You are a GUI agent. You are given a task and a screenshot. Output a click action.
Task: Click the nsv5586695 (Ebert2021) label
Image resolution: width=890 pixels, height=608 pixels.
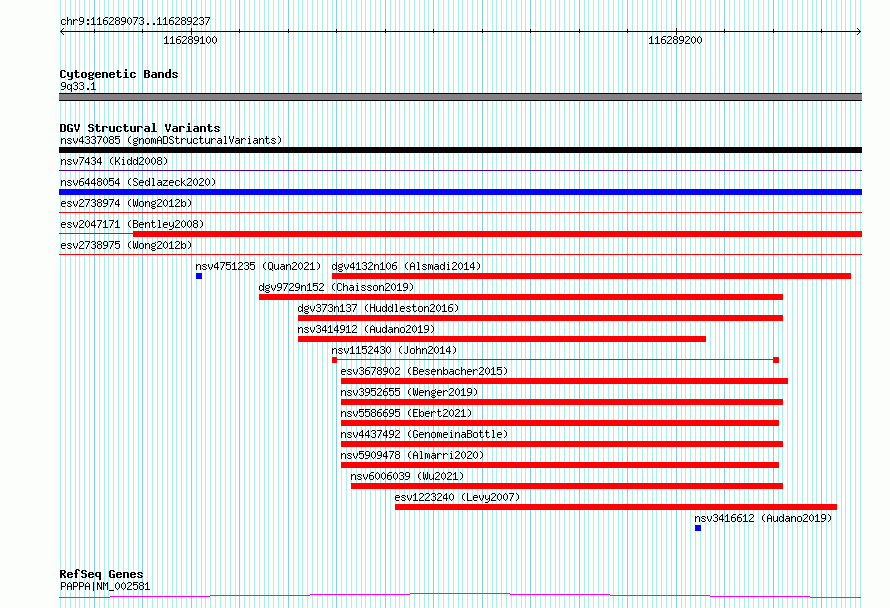tap(406, 413)
